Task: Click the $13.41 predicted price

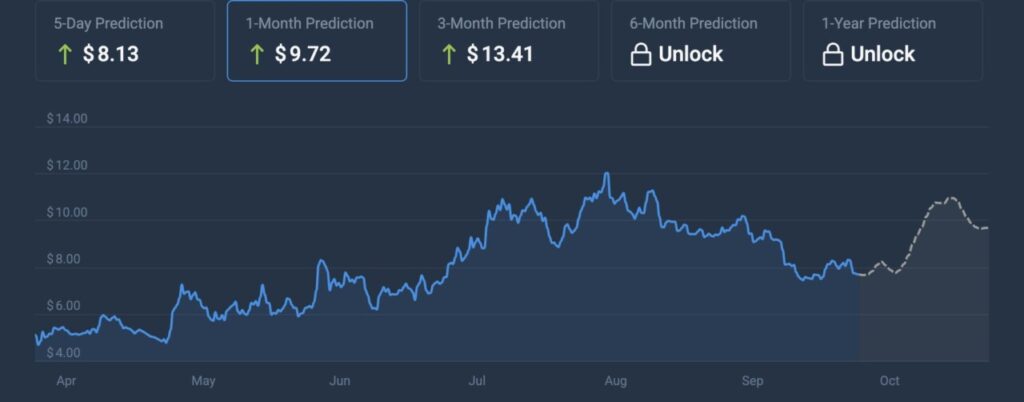Action: pyautogui.click(x=500, y=54)
